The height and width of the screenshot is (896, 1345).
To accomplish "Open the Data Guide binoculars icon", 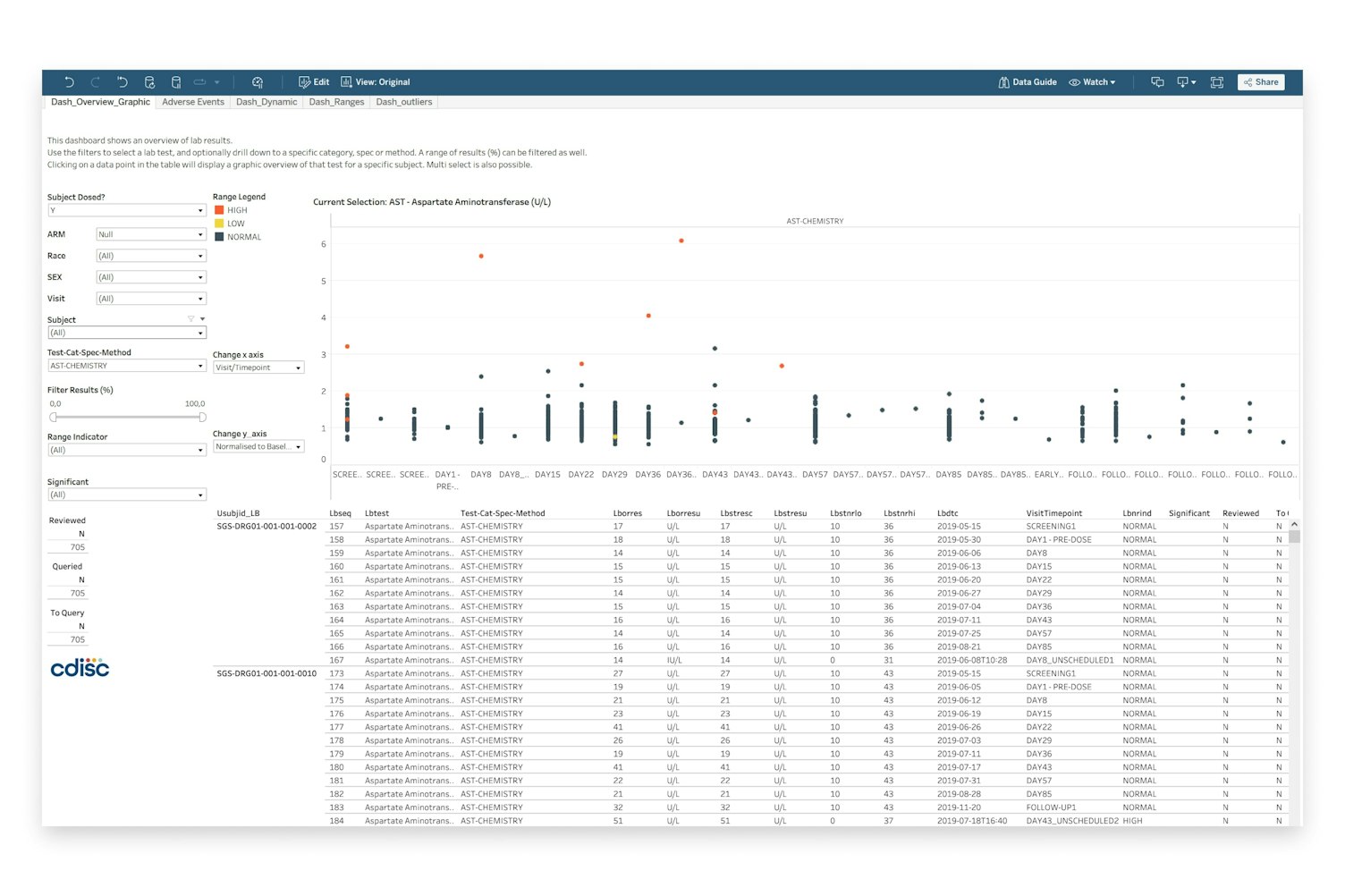I will (1027, 82).
